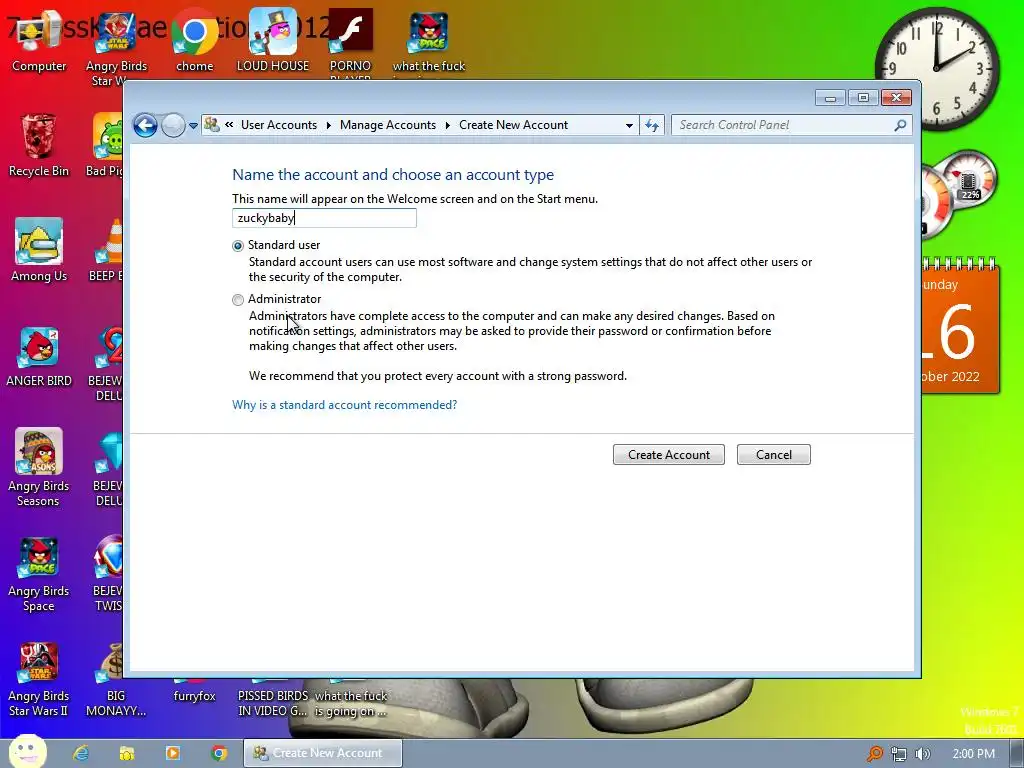The width and height of the screenshot is (1024, 768).
Task: Click the analog clock gadget
Action: [937, 69]
